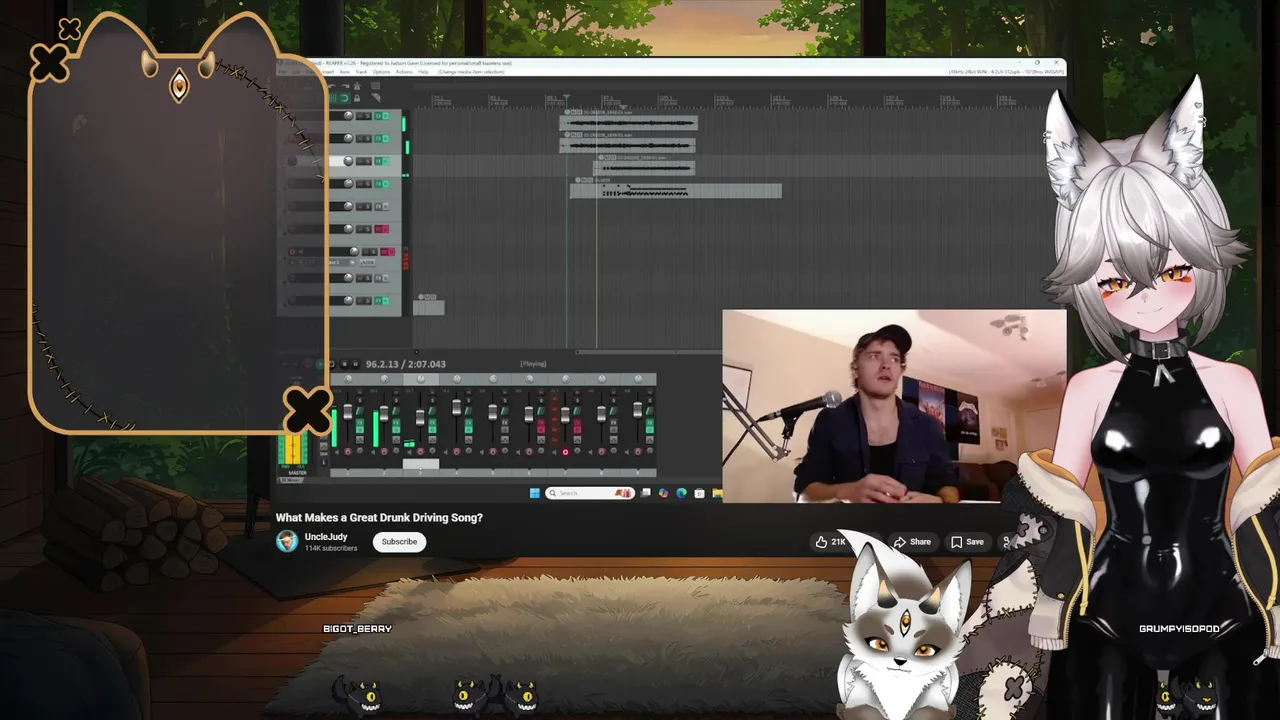Click the 96.2.13 / 2:07.043 time display
This screenshot has height=720, width=1280.
point(406,364)
